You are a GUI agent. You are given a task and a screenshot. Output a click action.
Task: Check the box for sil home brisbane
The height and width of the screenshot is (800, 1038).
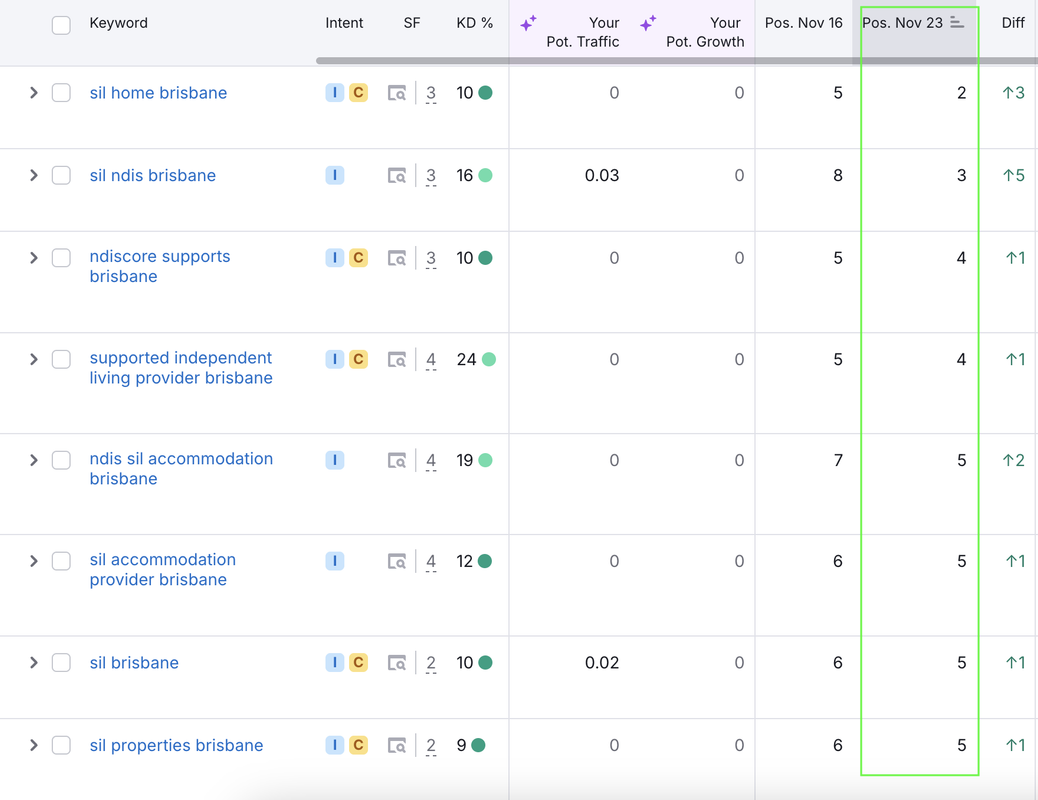[62, 93]
